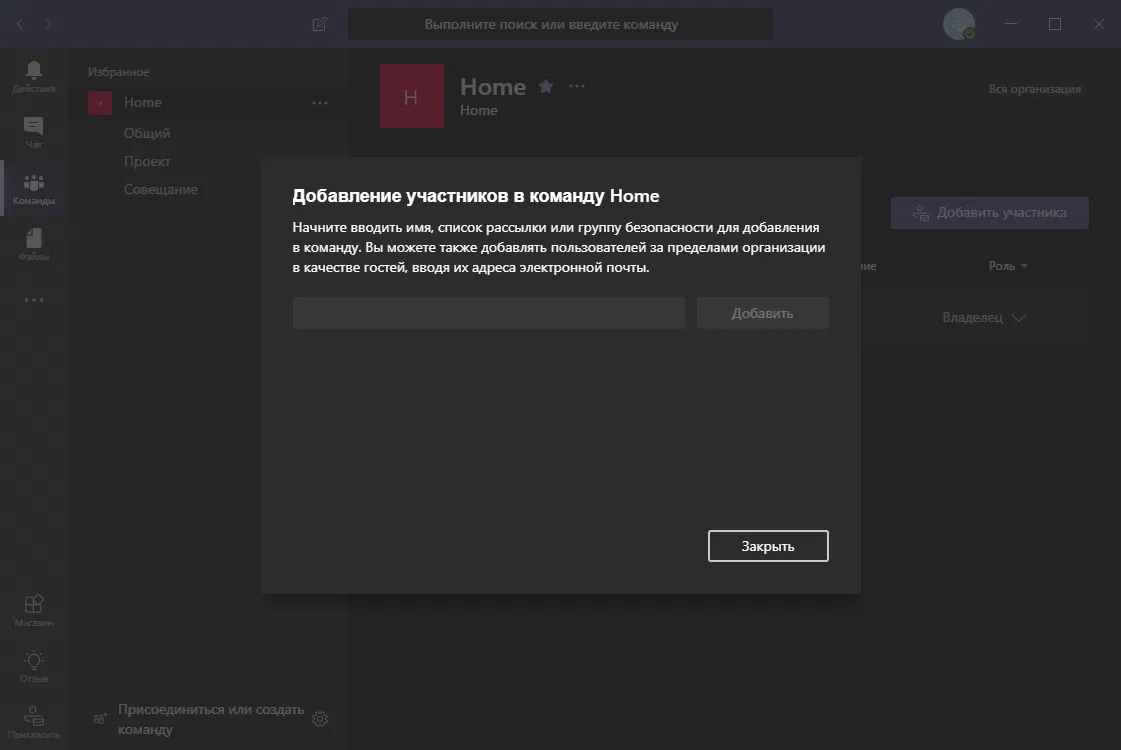Click Присоединиться или создать команду
The width and height of the screenshot is (1121, 750).
pos(211,719)
